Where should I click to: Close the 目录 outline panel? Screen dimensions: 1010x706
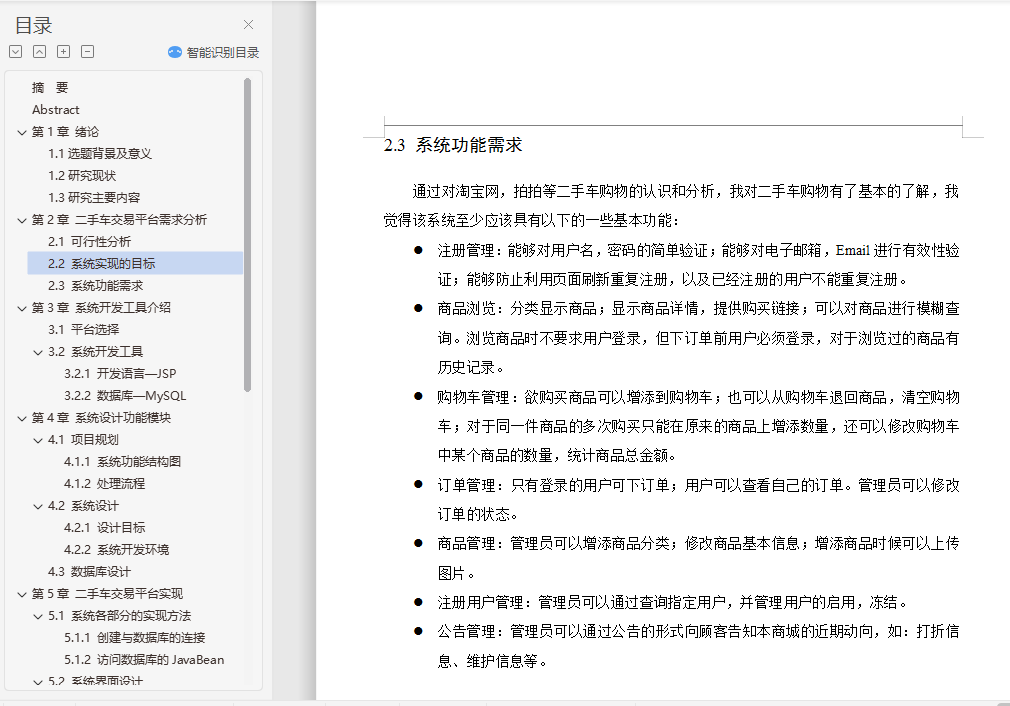click(249, 24)
